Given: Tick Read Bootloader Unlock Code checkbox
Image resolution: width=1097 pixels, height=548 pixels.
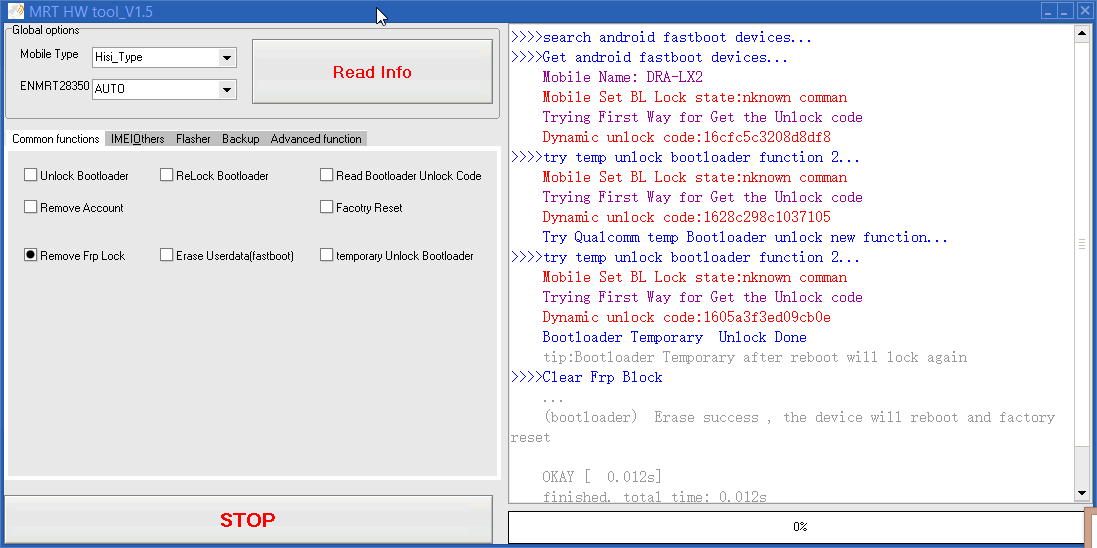Looking at the screenshot, I should click(326, 176).
